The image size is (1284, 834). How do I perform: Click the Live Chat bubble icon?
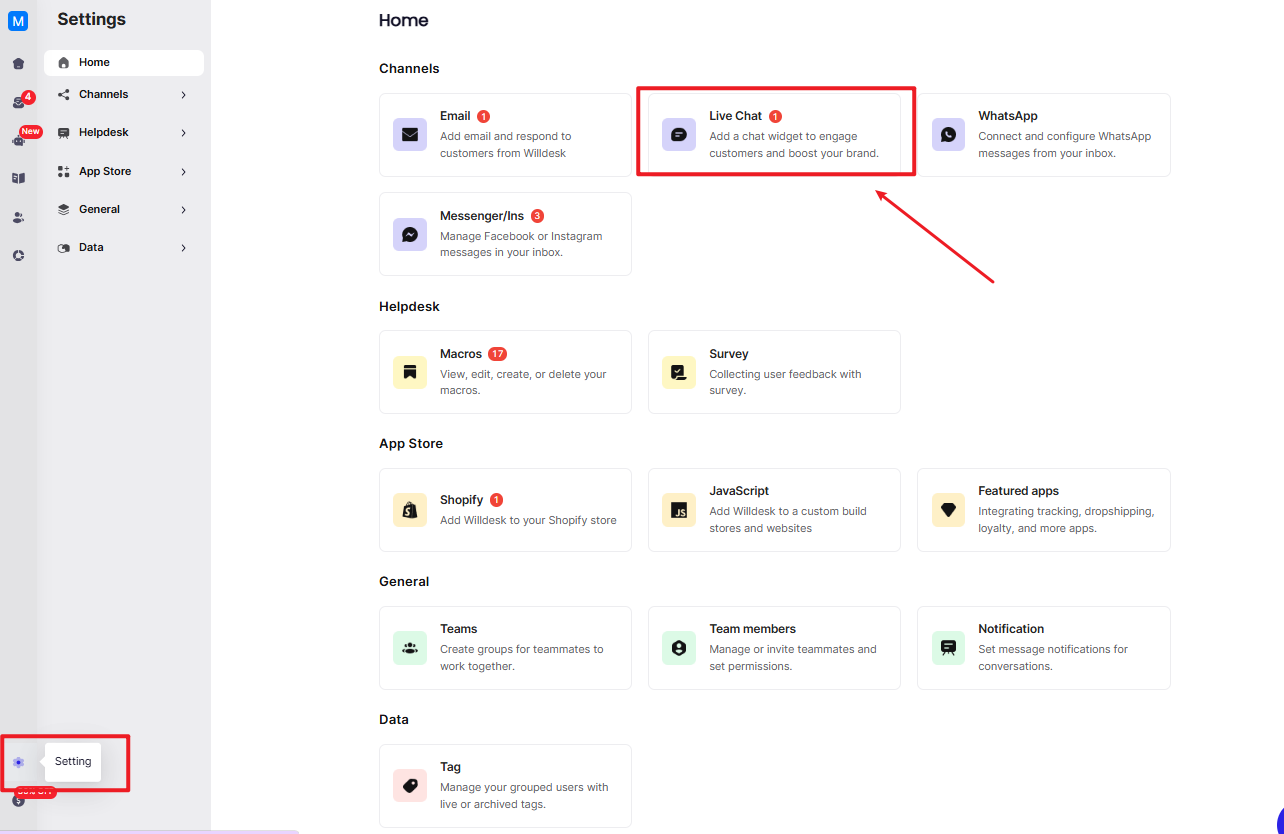click(679, 134)
